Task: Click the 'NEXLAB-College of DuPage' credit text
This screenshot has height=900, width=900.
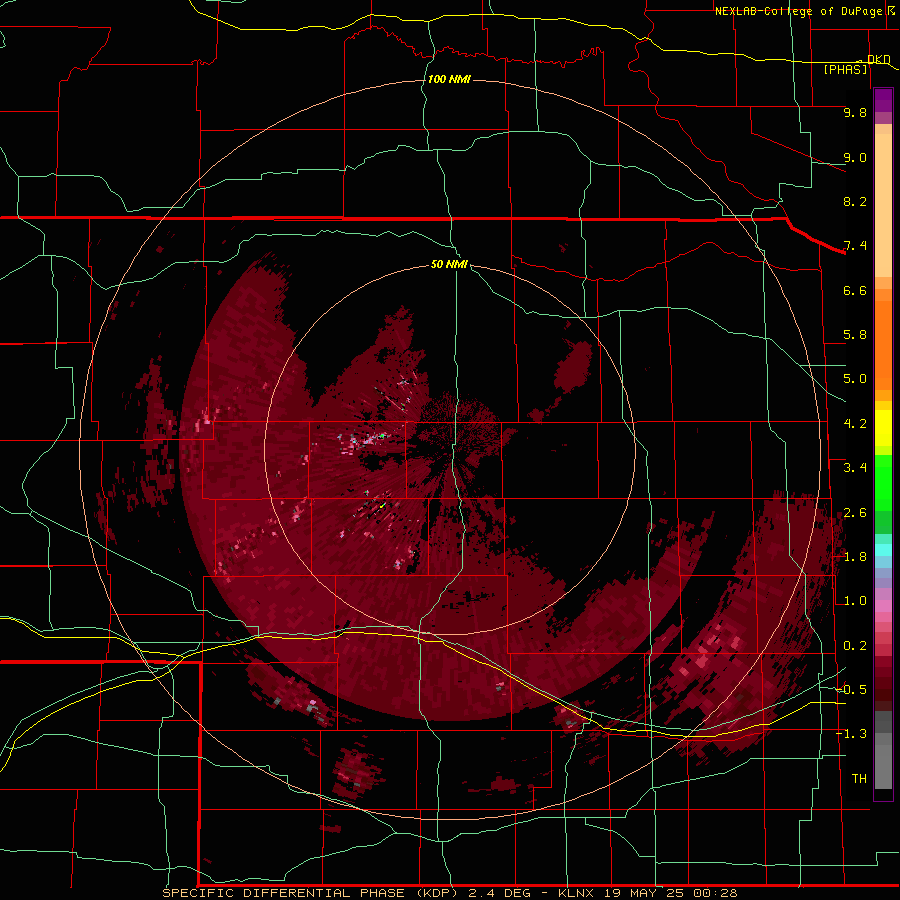Action: pos(800,11)
